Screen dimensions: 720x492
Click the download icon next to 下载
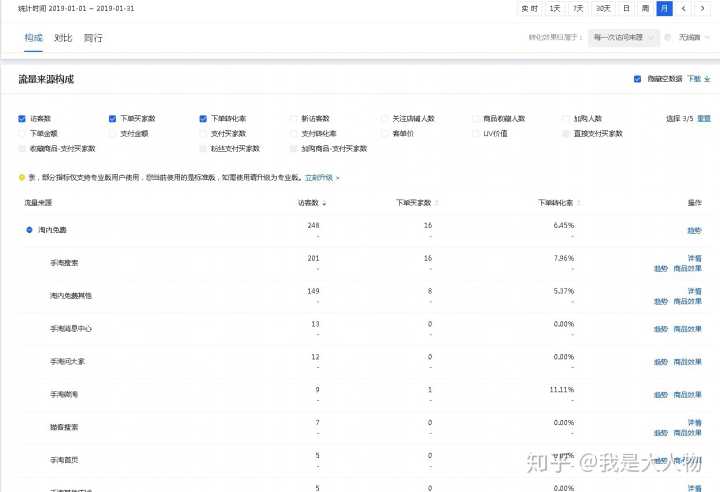(x=708, y=78)
